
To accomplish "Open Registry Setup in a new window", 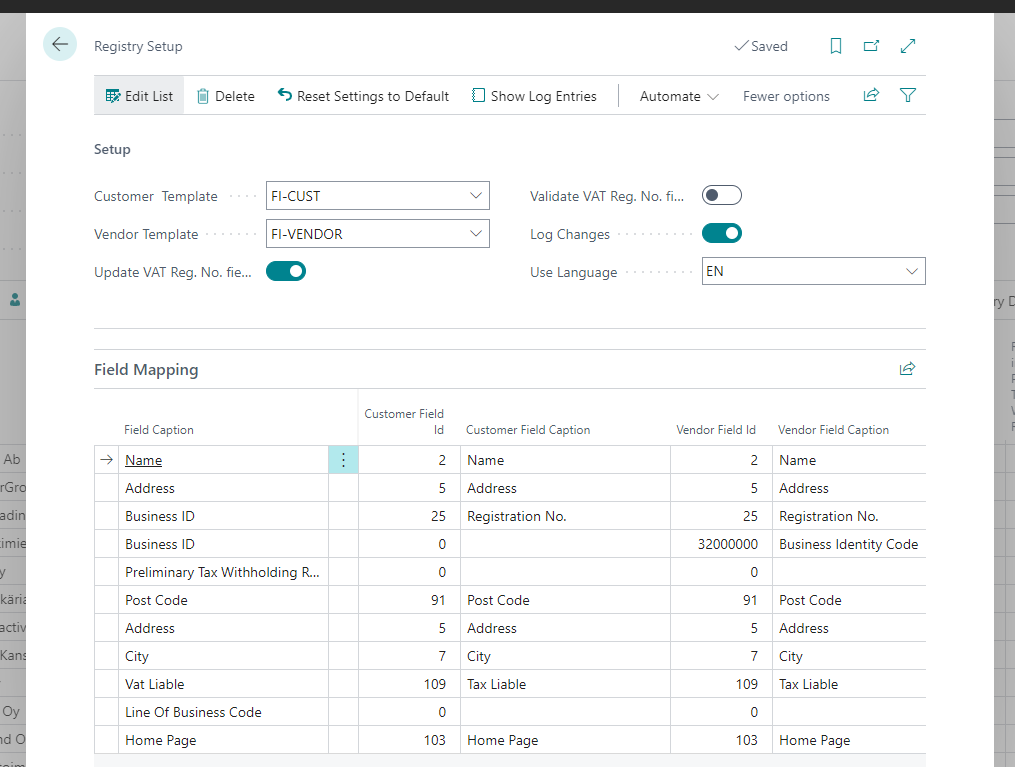I will [871, 46].
